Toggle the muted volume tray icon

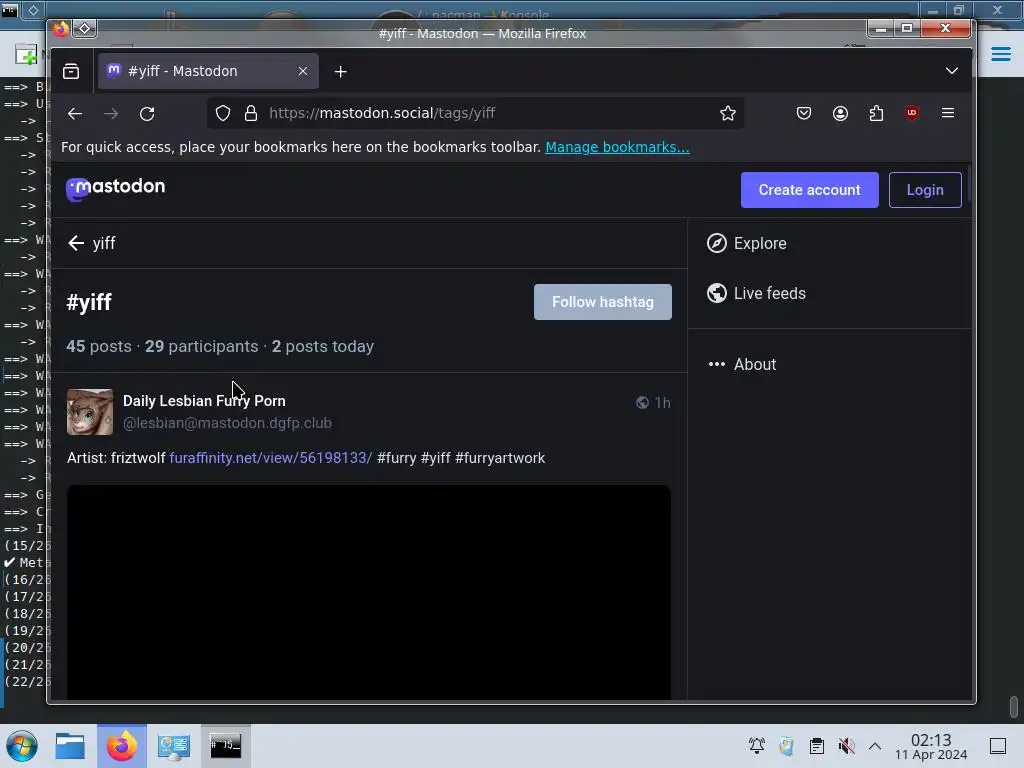[846, 746]
